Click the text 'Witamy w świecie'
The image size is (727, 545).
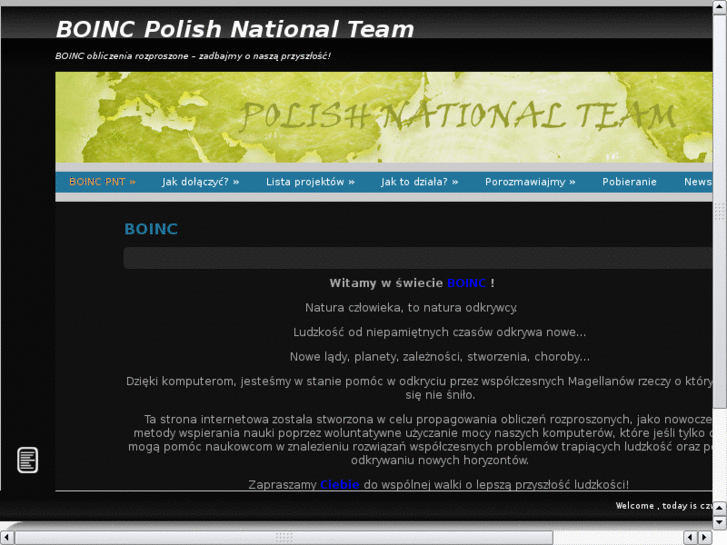pyautogui.click(x=386, y=283)
